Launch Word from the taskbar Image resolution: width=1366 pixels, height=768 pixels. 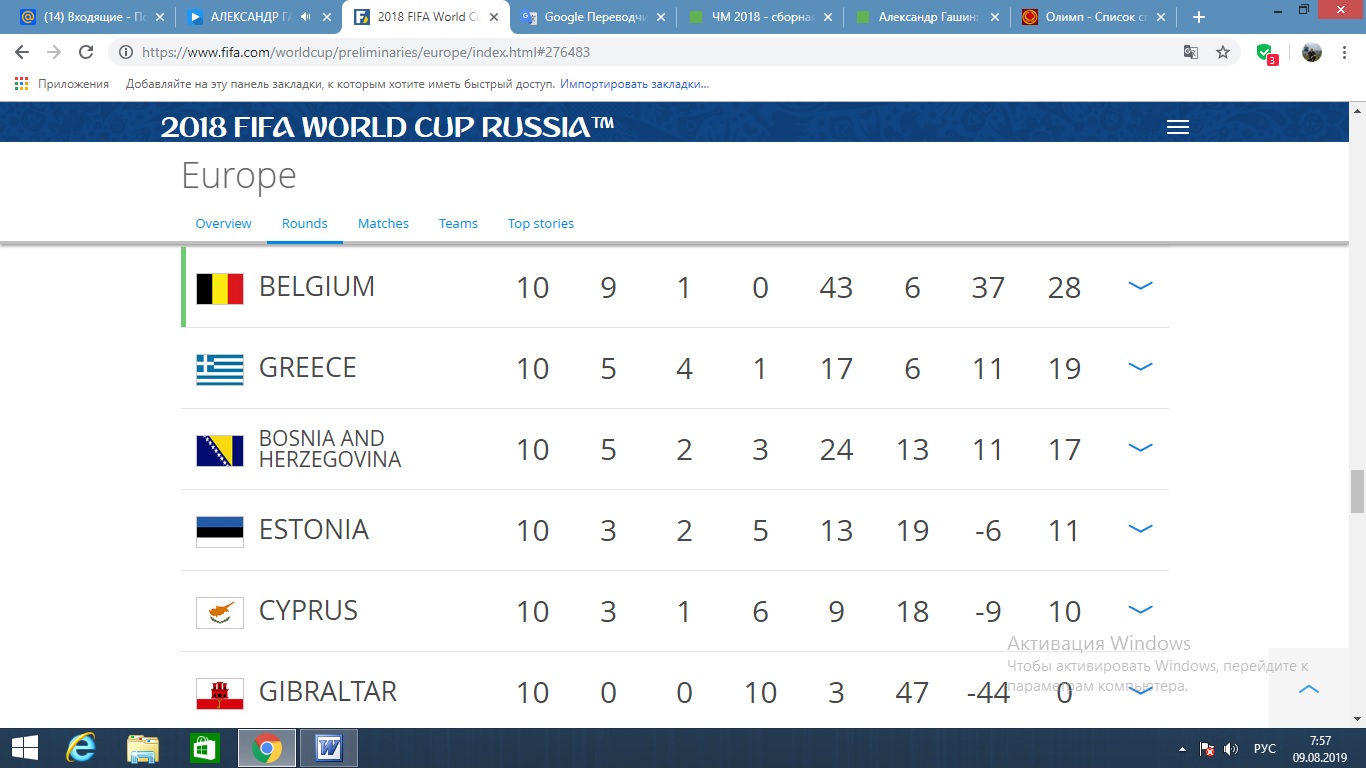[x=328, y=748]
